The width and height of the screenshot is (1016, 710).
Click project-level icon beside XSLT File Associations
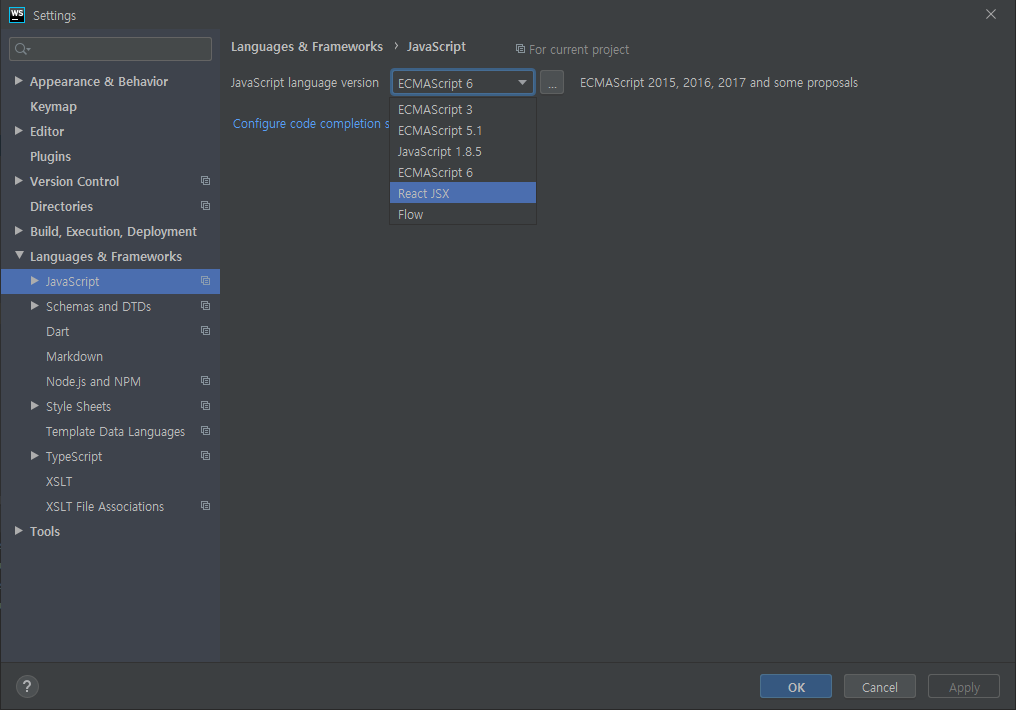pos(205,506)
